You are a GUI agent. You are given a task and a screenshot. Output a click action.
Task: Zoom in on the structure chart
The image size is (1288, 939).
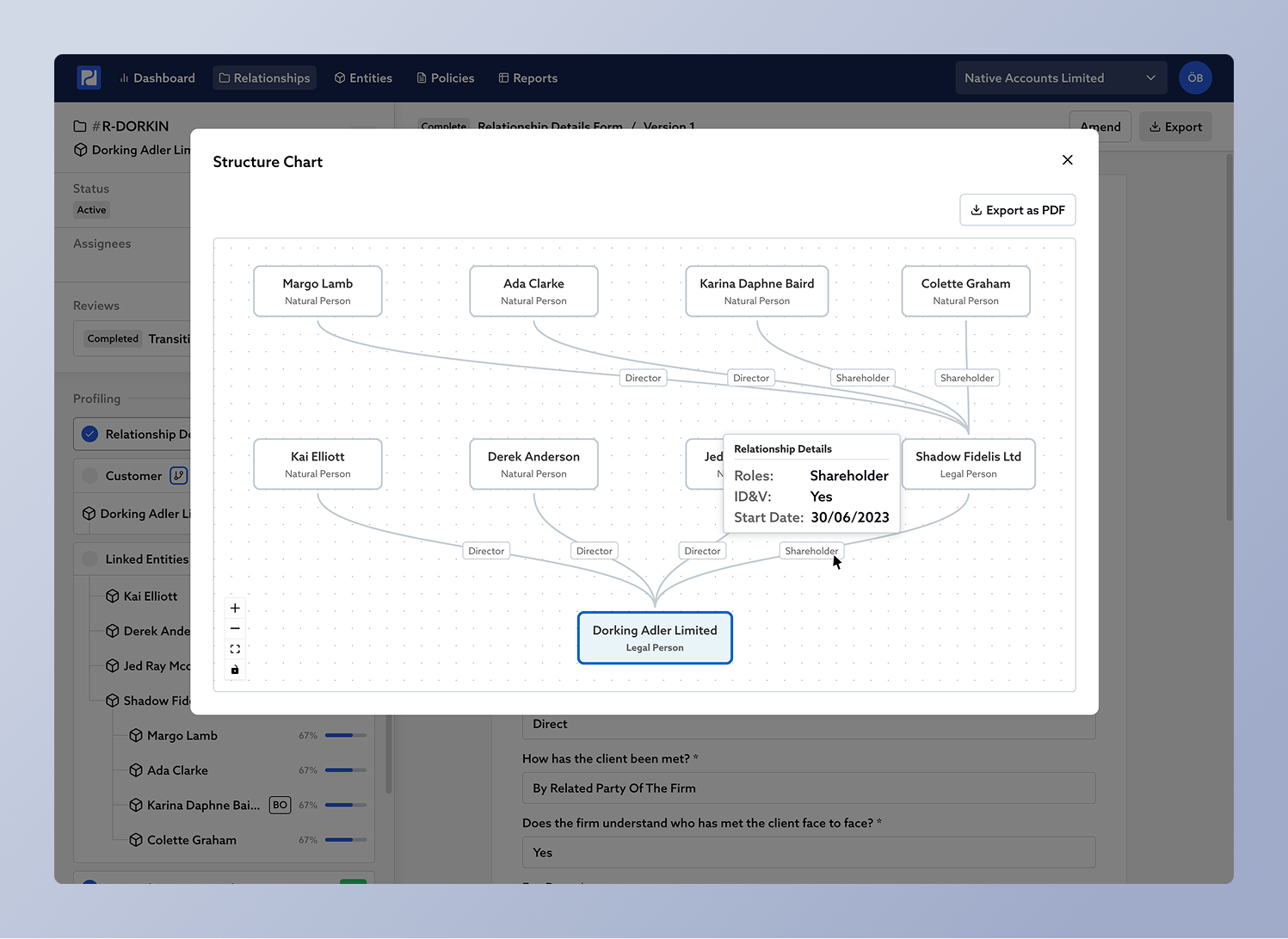point(235,608)
